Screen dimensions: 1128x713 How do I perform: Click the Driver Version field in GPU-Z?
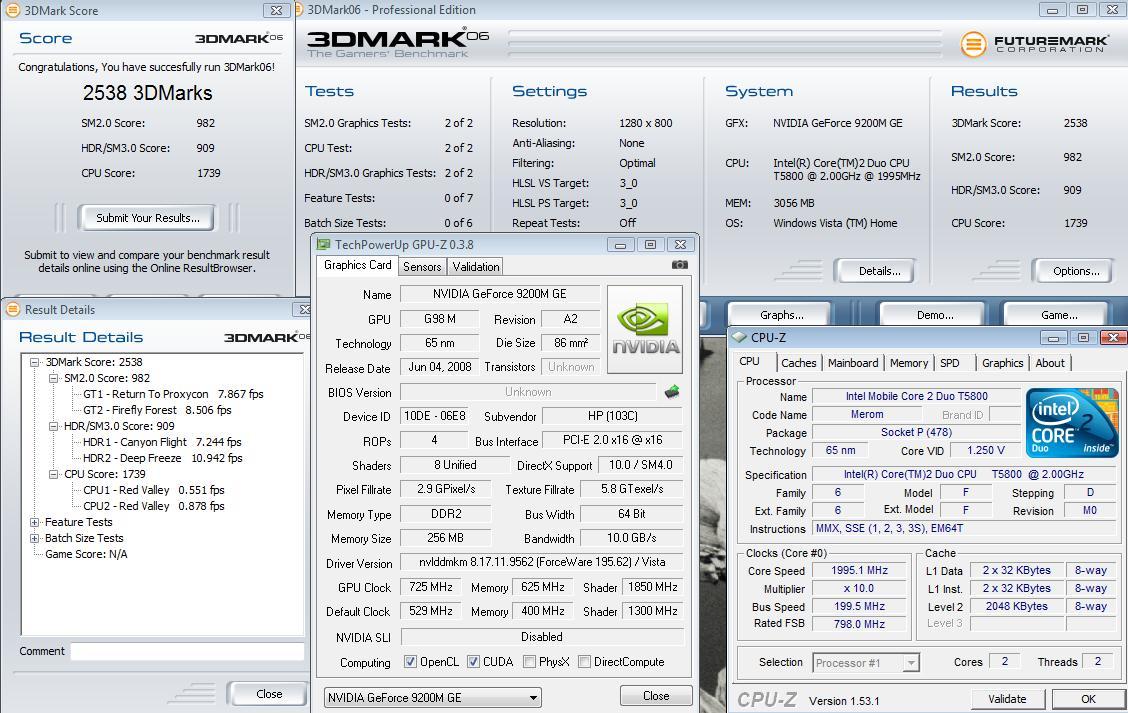pyautogui.click(x=542, y=562)
